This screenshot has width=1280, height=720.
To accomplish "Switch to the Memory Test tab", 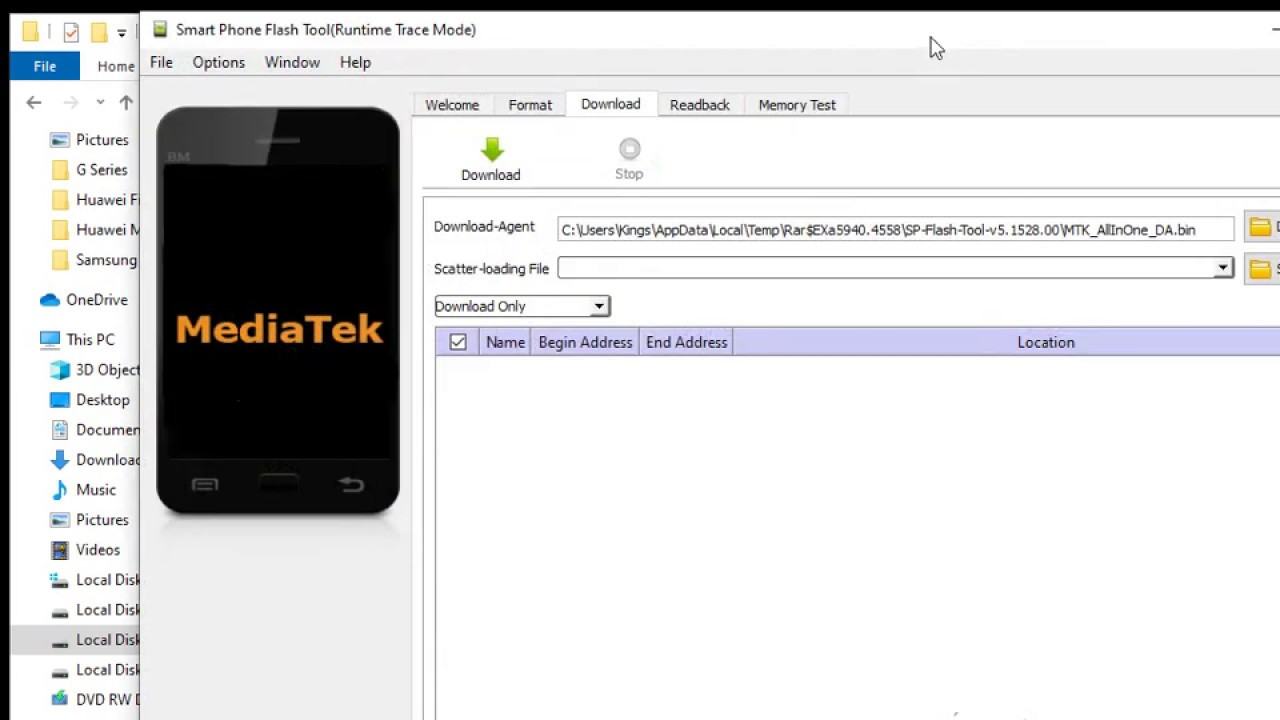I will (x=797, y=105).
